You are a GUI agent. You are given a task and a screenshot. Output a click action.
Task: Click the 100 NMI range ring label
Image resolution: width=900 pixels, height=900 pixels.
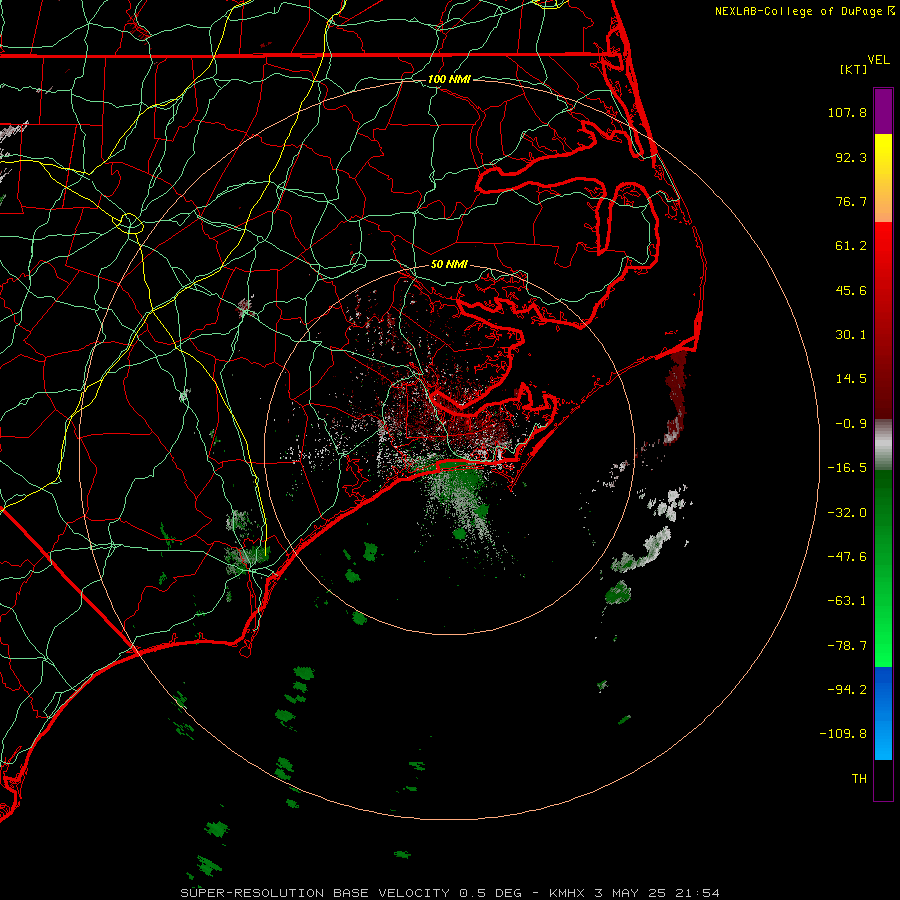449,79
